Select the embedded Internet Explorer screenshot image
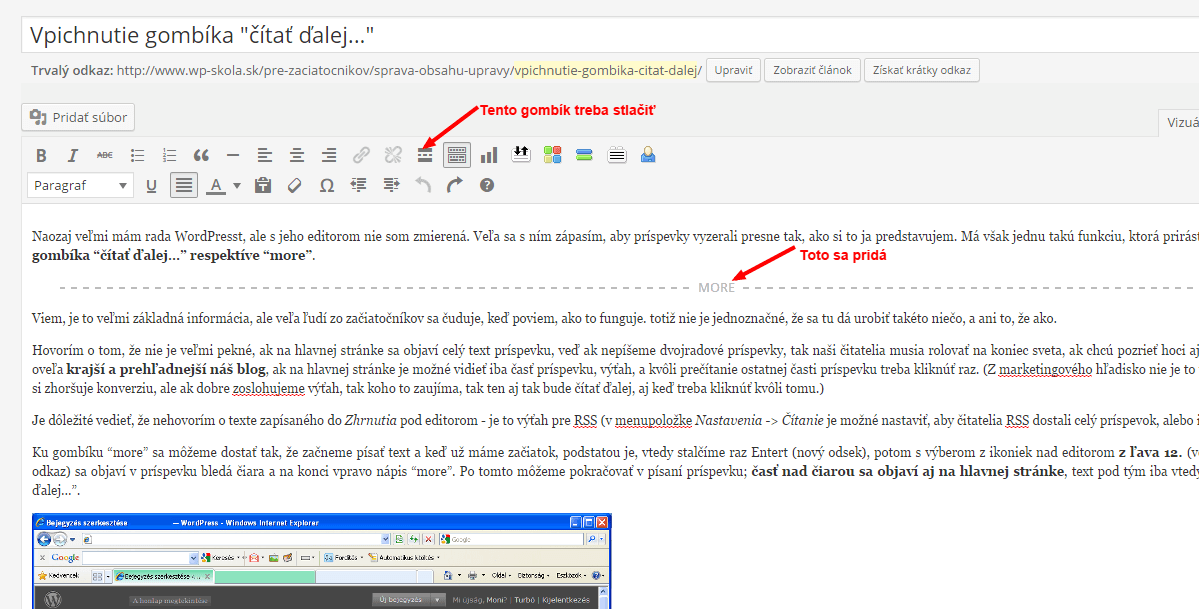The width and height of the screenshot is (1199, 609). 322,562
